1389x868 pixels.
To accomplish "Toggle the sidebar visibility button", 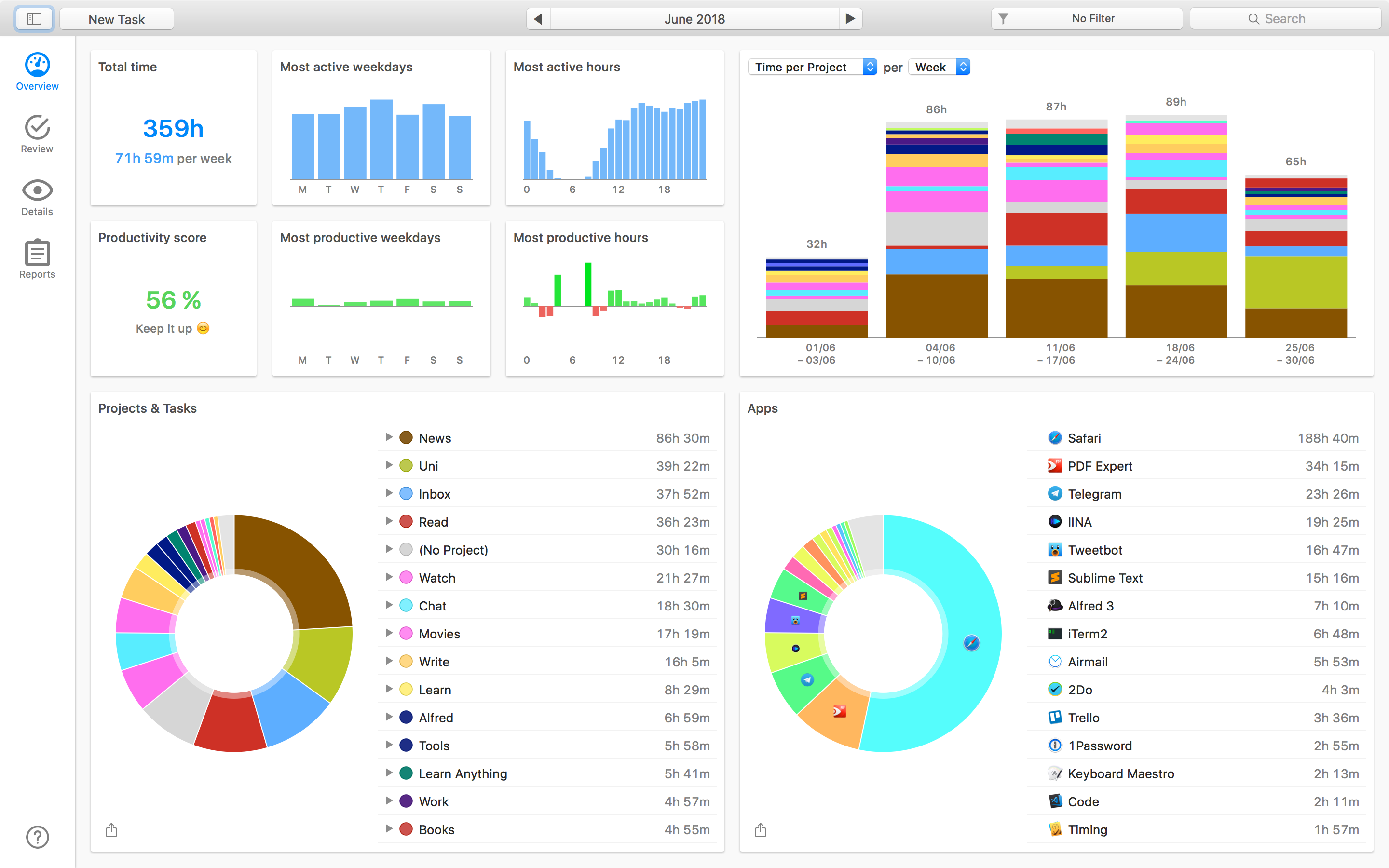I will click(34, 19).
